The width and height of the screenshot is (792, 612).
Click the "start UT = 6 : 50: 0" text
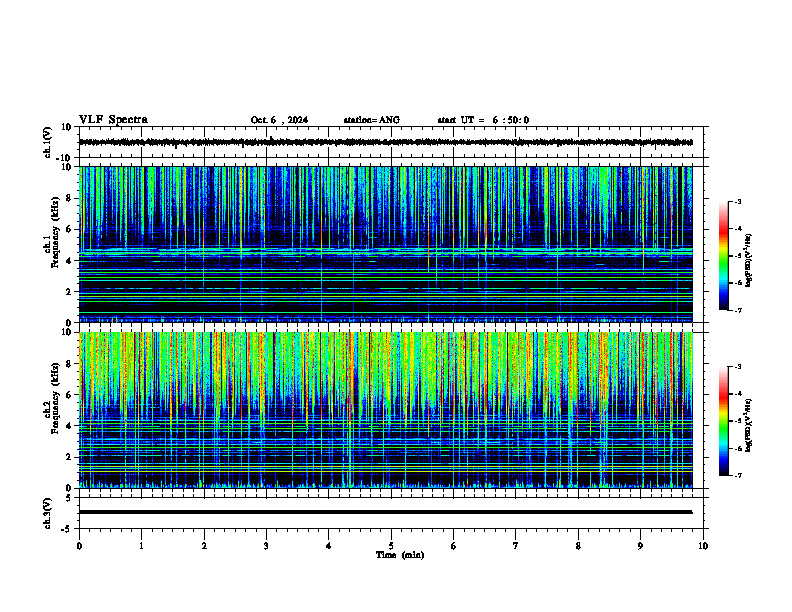(x=483, y=120)
